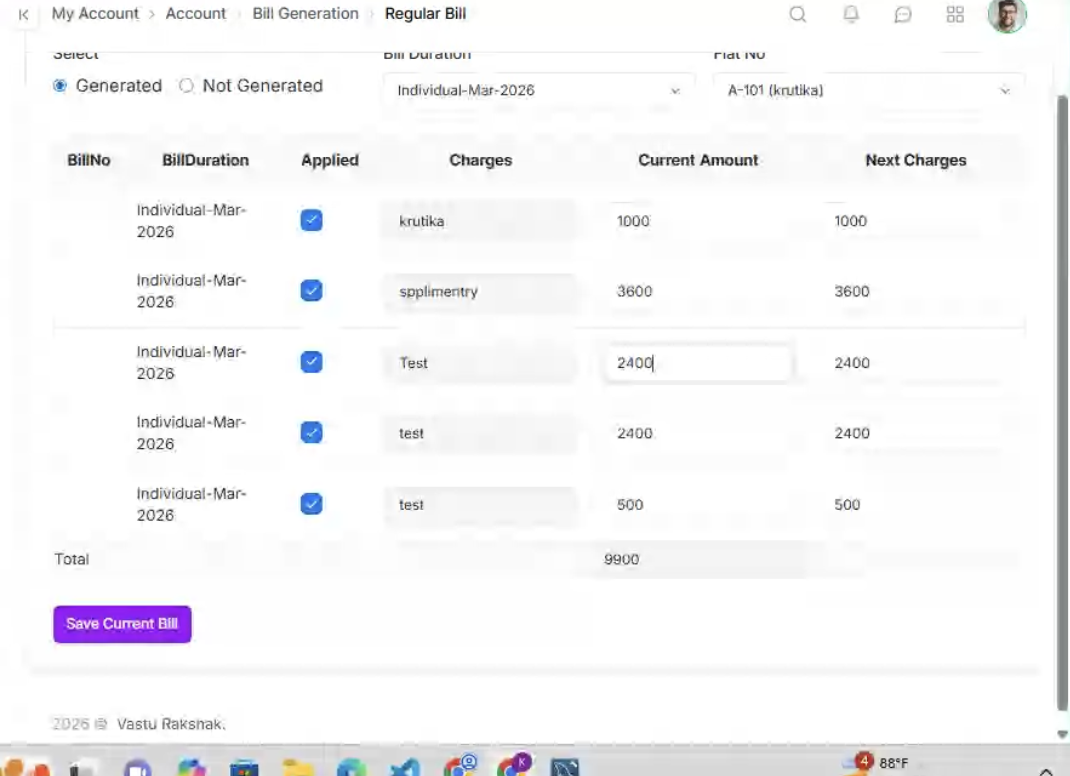Image resolution: width=1070 pixels, height=776 pixels.
Task: Open the user profile avatar
Action: click(x=1007, y=15)
